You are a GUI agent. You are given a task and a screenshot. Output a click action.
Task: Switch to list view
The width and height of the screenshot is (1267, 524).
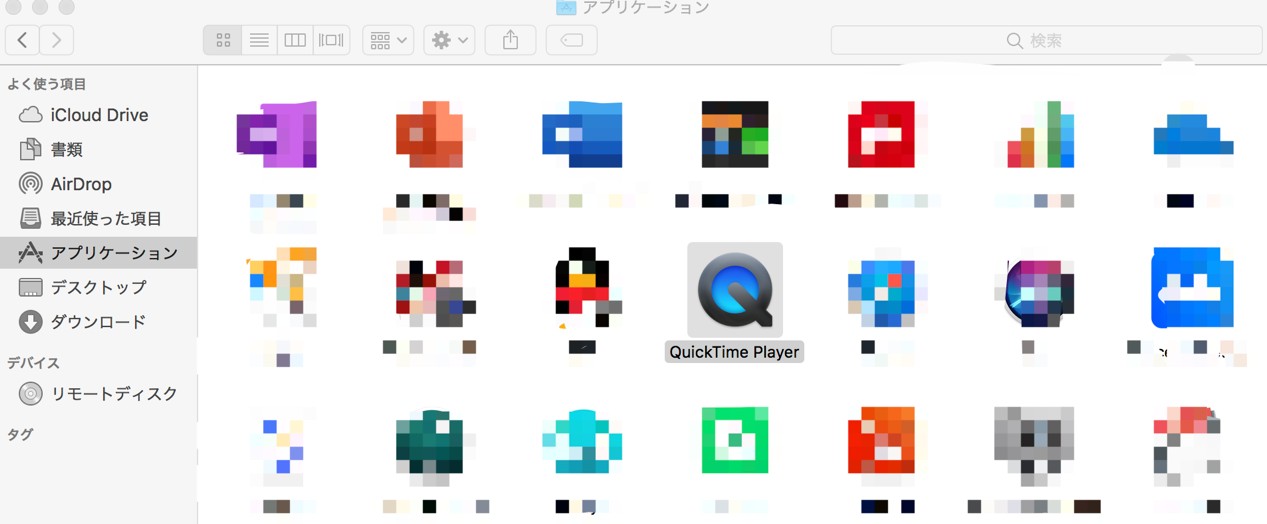[259, 40]
